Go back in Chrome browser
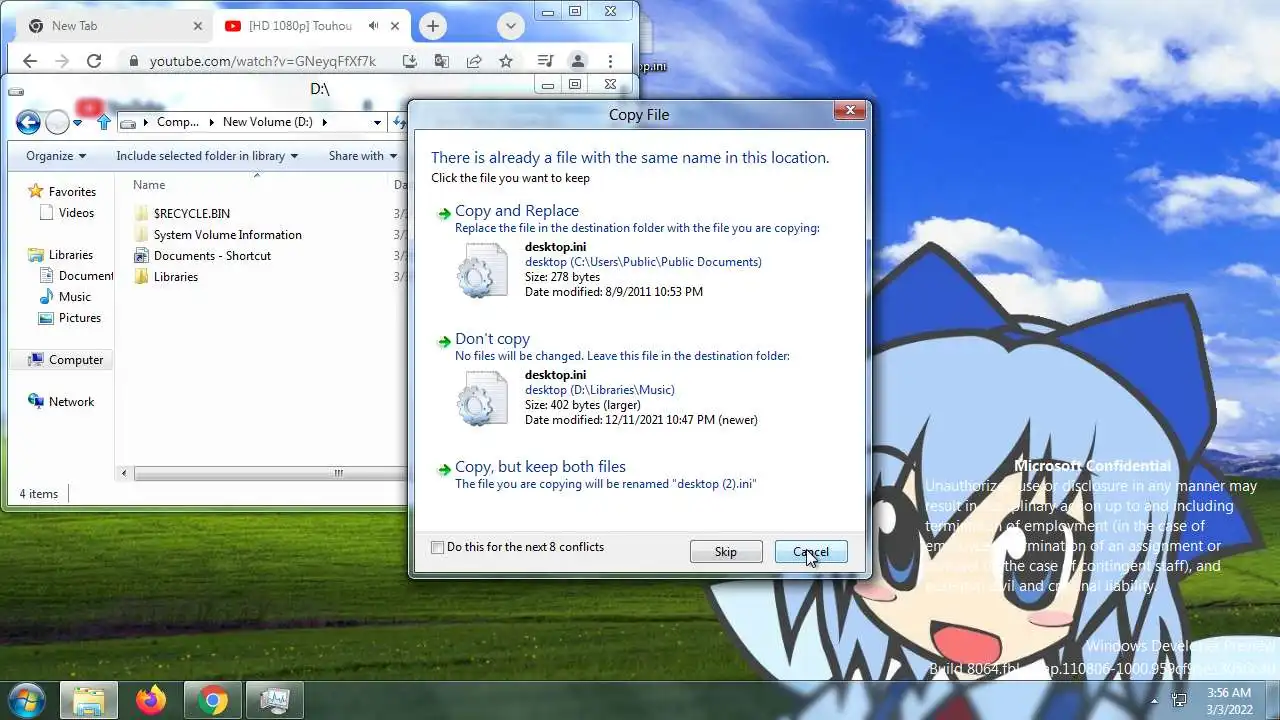The height and width of the screenshot is (720, 1280). [30, 61]
